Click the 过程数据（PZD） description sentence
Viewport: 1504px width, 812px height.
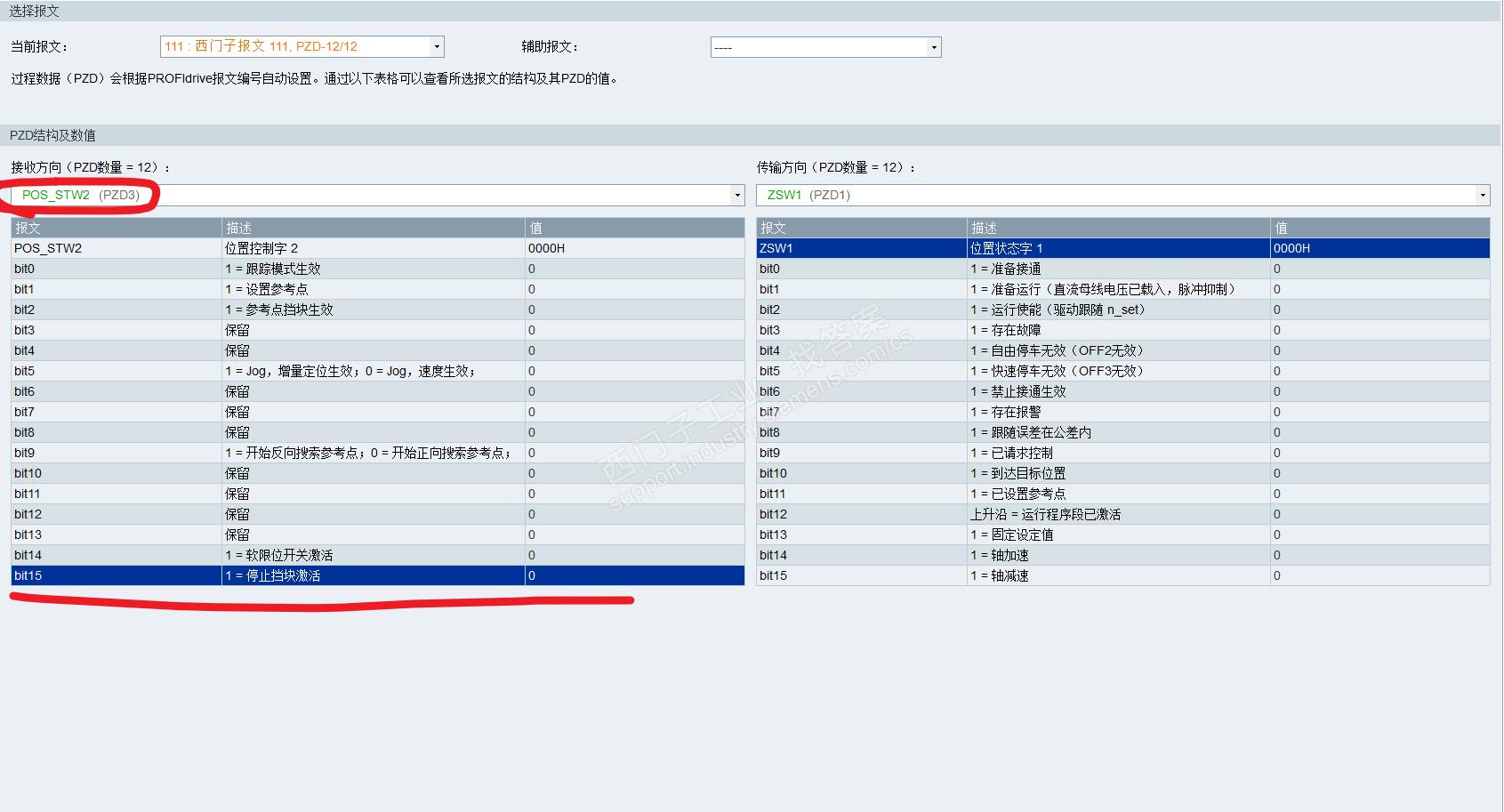[315, 78]
